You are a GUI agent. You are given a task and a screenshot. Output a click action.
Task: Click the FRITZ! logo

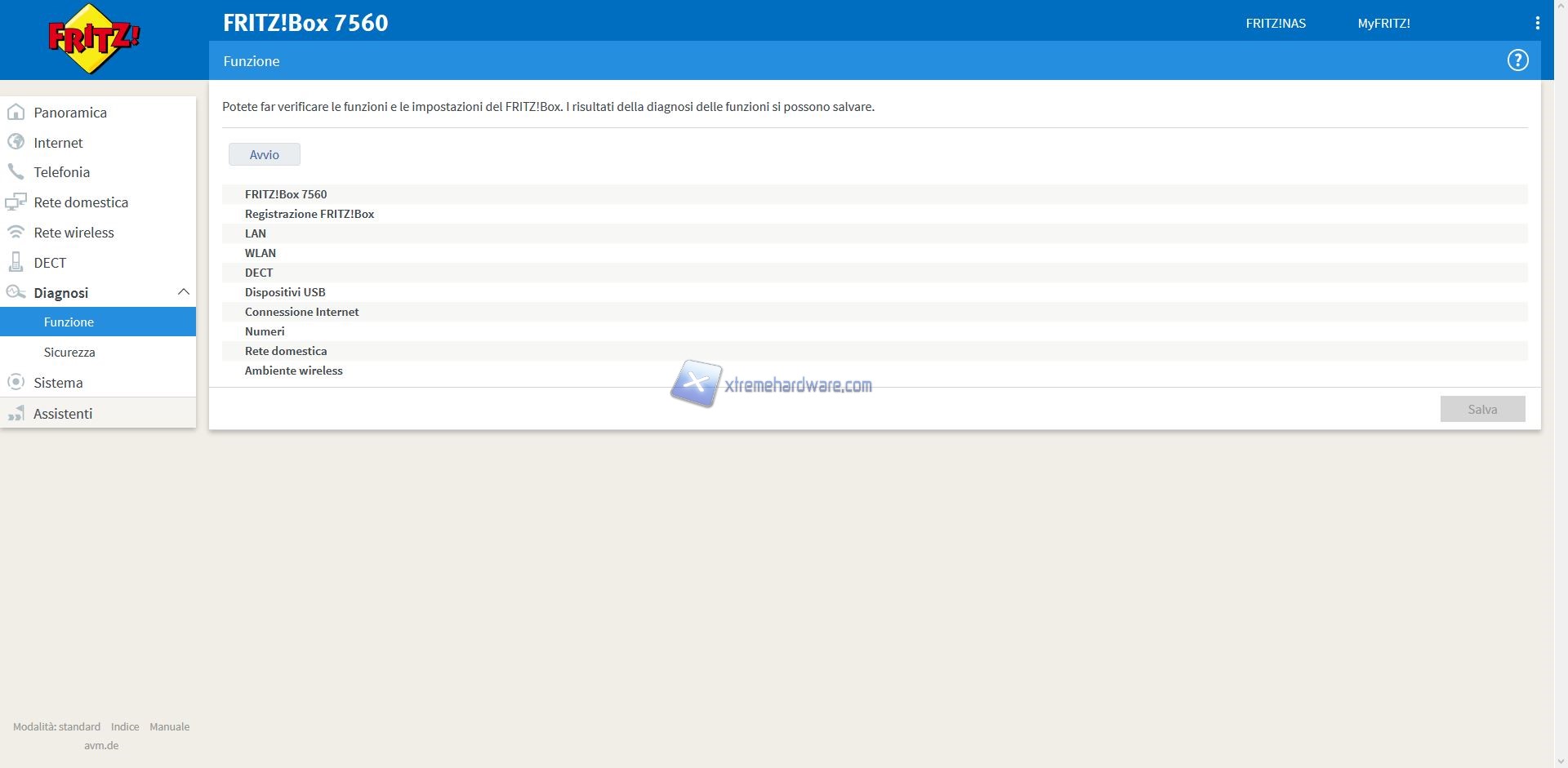click(94, 38)
